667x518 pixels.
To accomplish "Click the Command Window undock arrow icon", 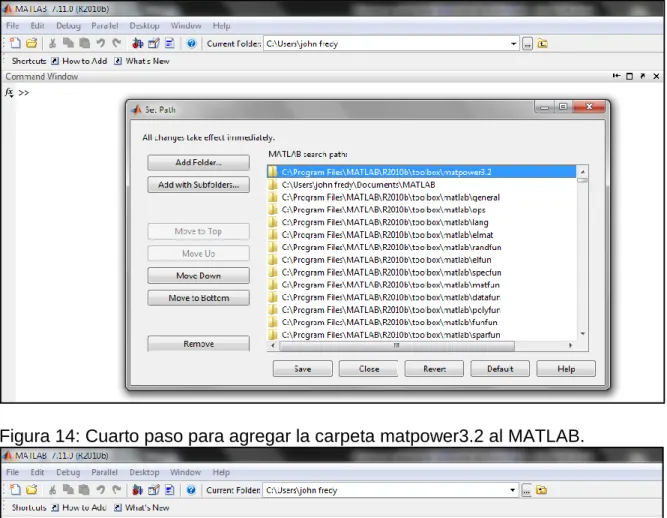I will coord(643,76).
